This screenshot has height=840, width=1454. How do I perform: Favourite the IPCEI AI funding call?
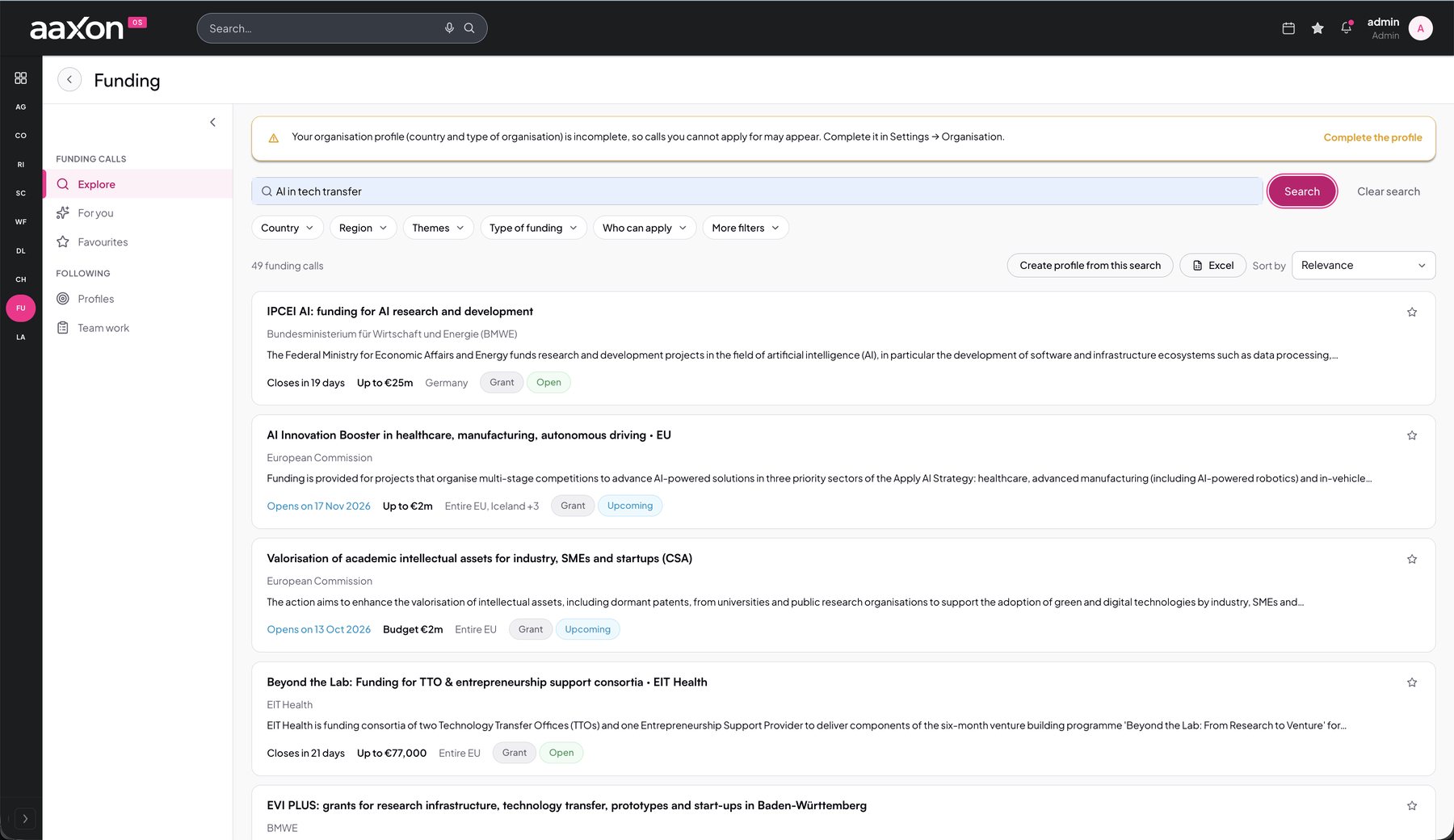[1412, 312]
